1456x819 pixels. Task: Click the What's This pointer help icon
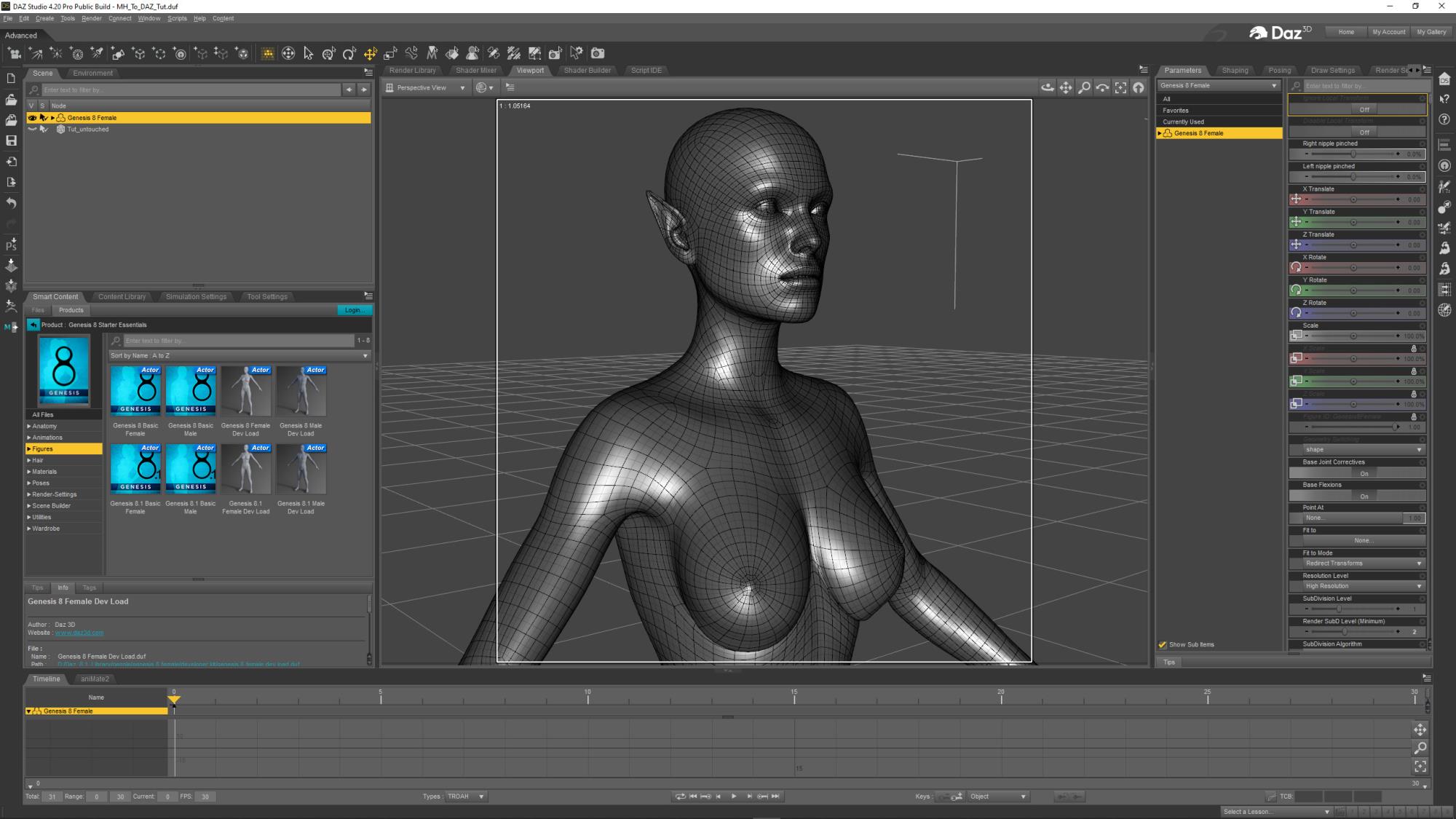(1445, 99)
